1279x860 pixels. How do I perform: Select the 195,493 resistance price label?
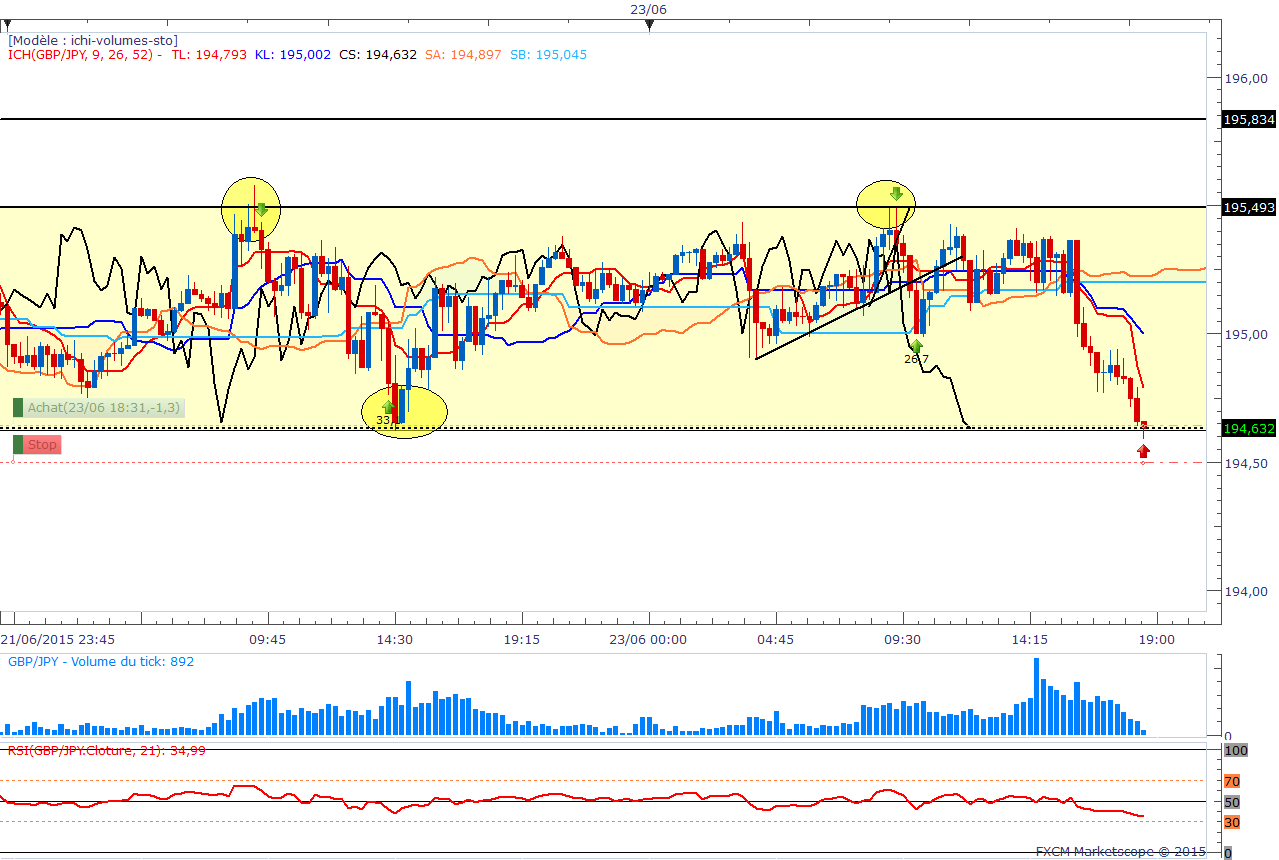click(1249, 207)
